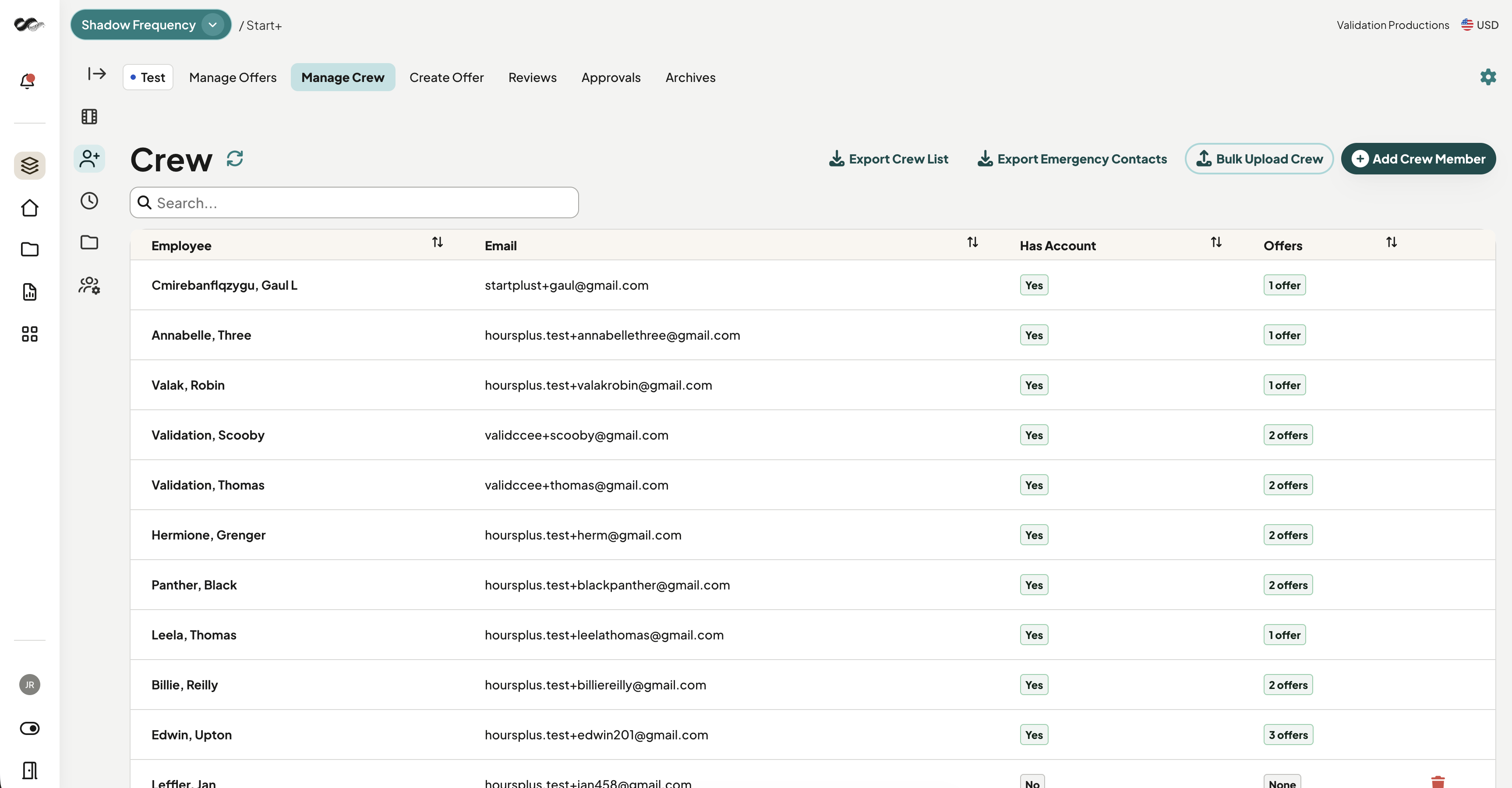Image resolution: width=1512 pixels, height=788 pixels.
Task: Select Valak, Robin employee name
Action: pos(188,385)
